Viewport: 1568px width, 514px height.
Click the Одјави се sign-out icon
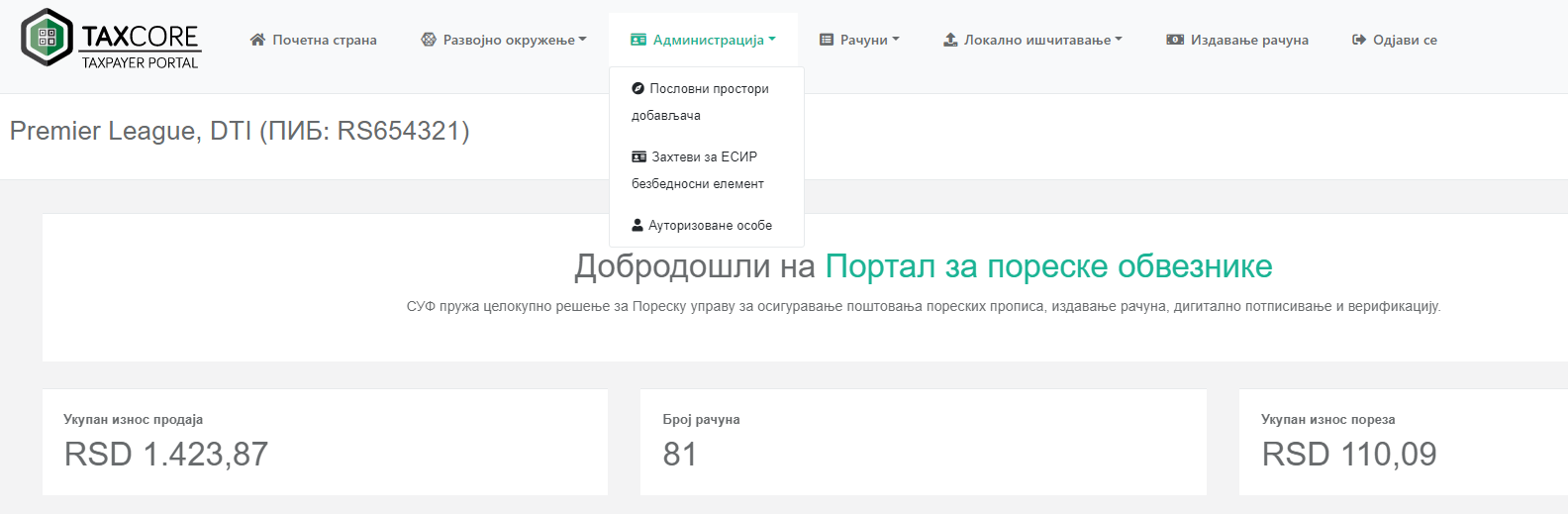pyautogui.click(x=1359, y=40)
